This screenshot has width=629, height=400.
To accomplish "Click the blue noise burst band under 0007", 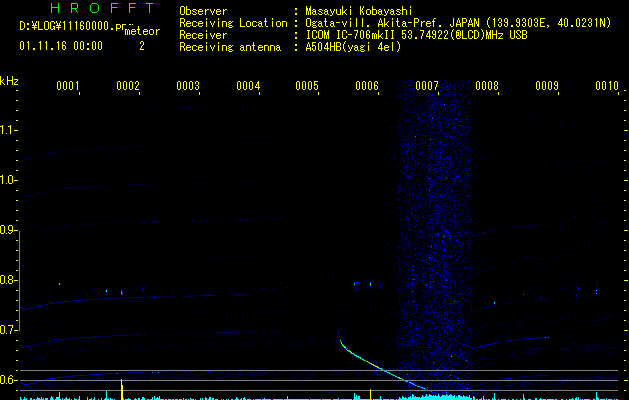I will click(x=434, y=237).
